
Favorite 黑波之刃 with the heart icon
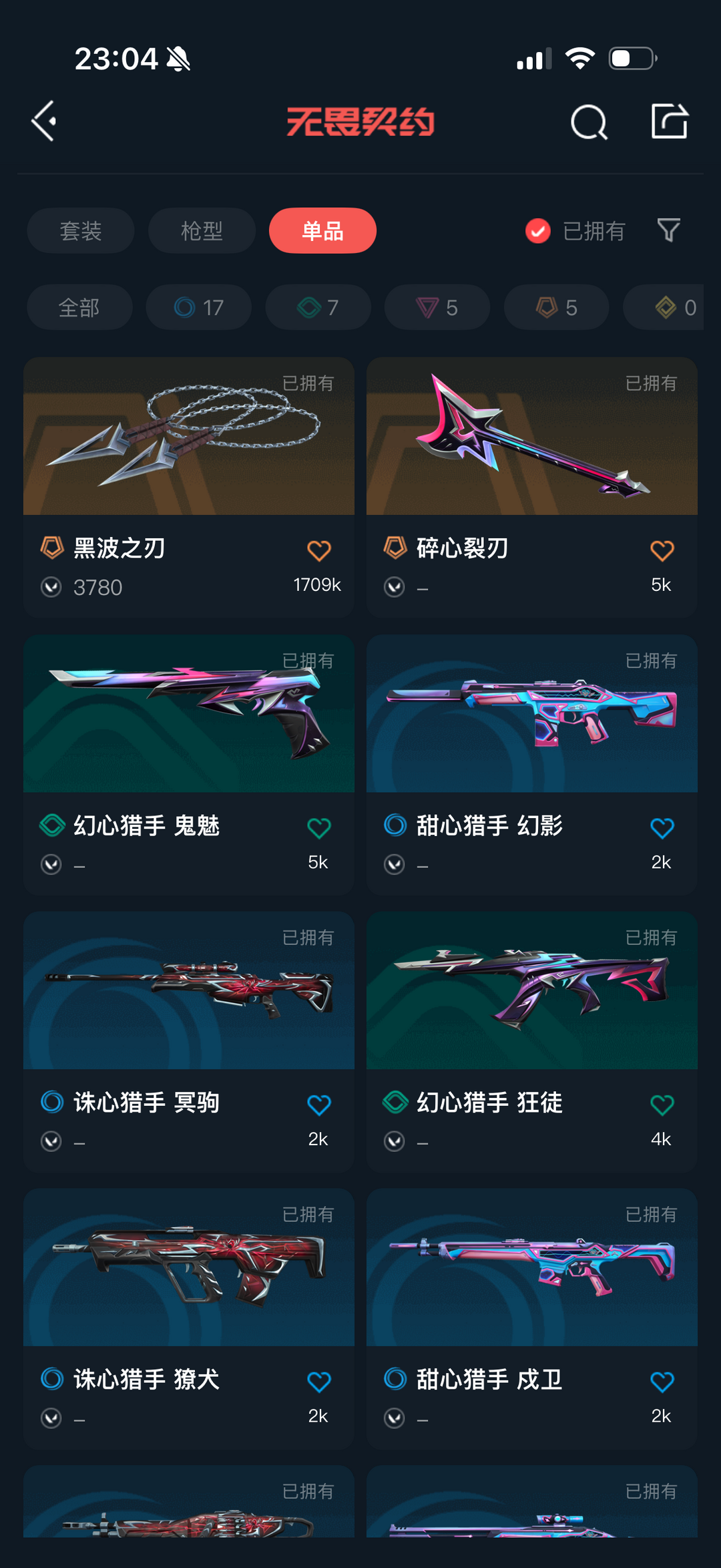click(319, 551)
